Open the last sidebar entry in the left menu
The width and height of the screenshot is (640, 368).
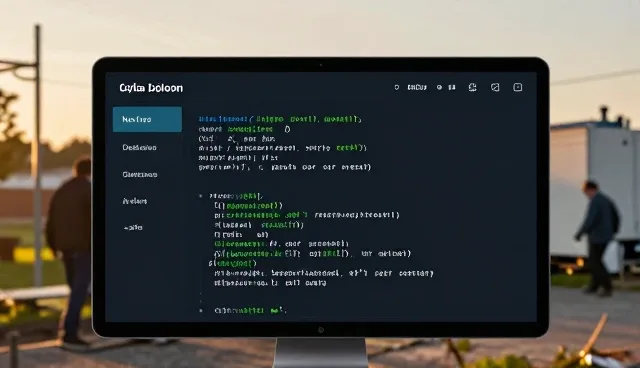coord(133,227)
